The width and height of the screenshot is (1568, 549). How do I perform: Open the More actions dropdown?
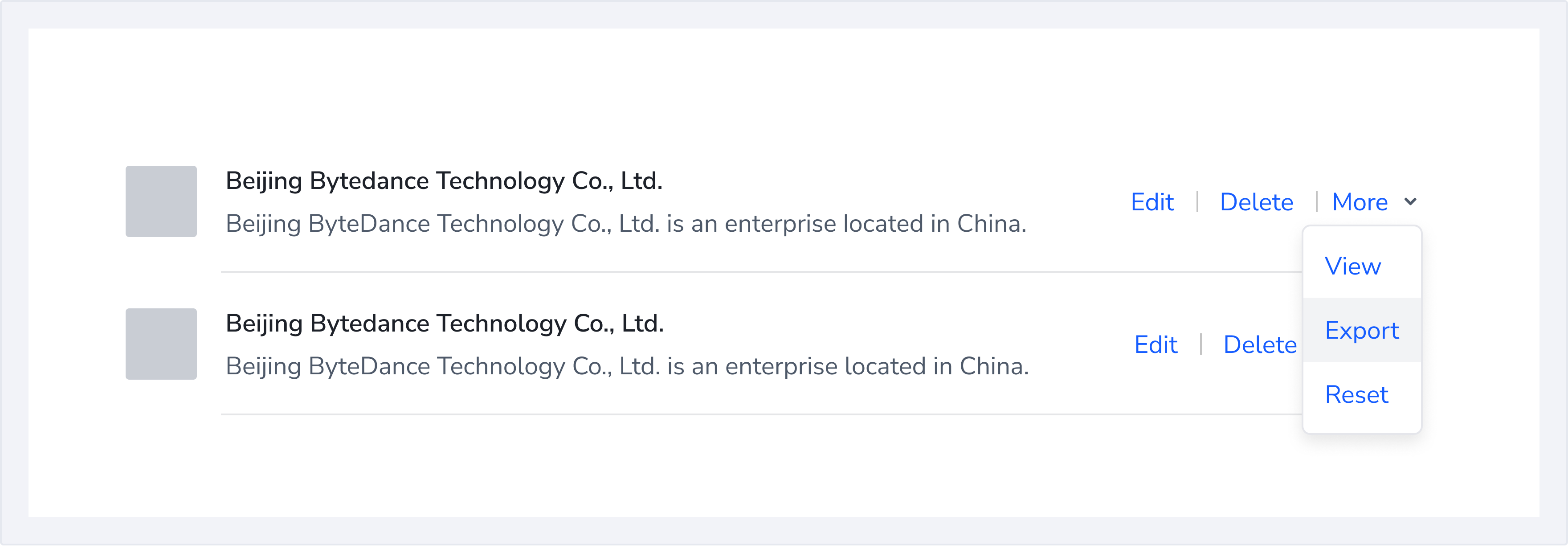1360,202
